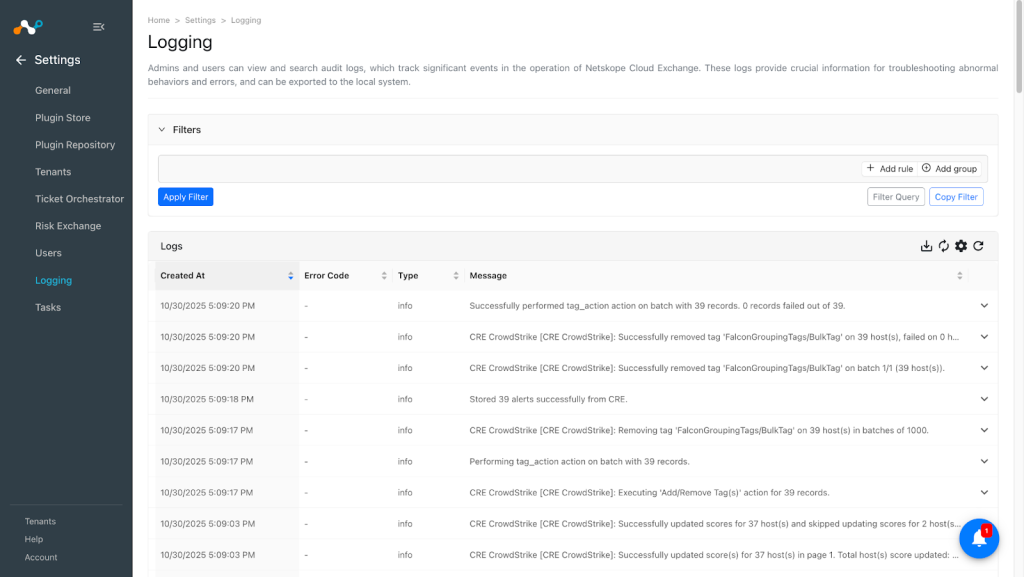Click Copy Filter button

(x=956, y=196)
